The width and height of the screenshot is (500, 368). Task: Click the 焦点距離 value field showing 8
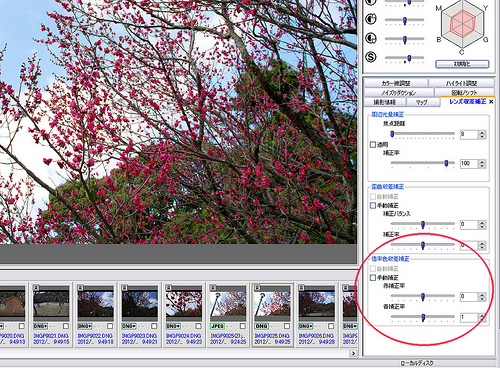(469, 134)
